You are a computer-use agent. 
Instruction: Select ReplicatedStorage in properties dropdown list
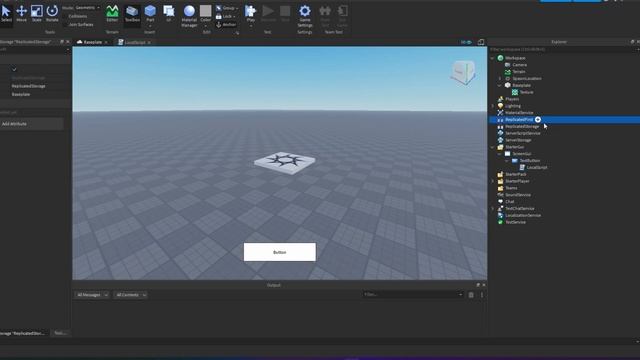(x=28, y=86)
